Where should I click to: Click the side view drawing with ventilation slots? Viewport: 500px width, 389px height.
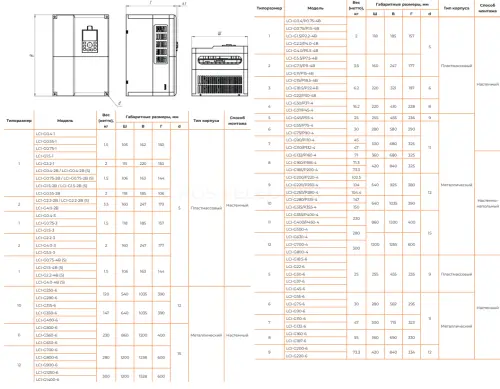151,55
